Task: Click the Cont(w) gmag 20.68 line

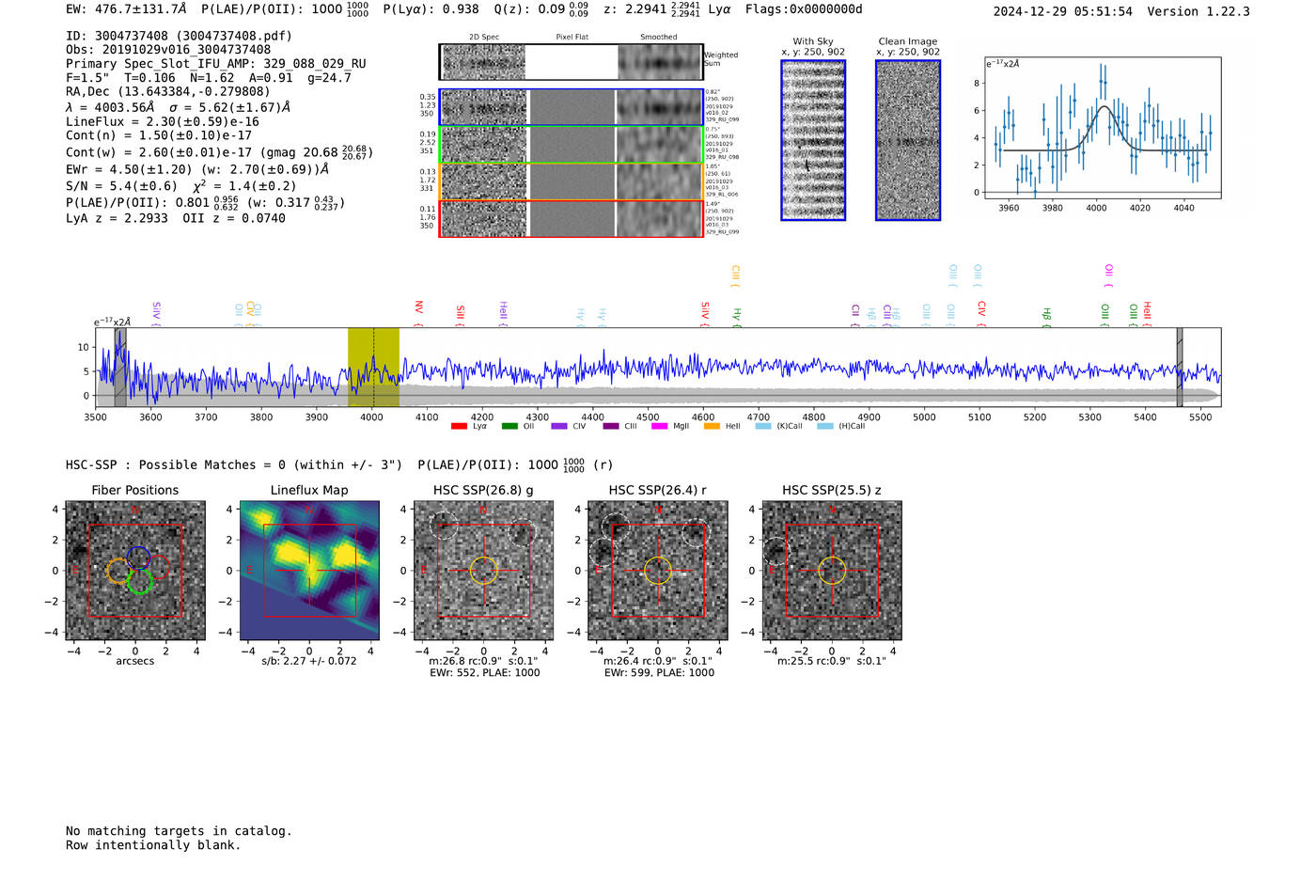Action: point(220,151)
